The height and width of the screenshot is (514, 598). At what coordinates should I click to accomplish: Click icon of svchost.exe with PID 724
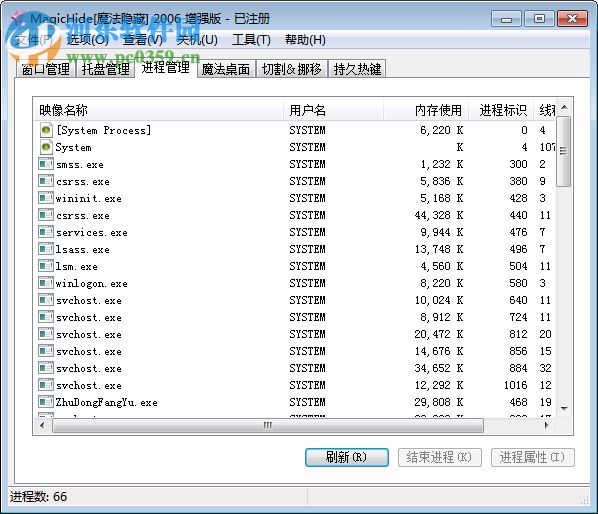pyautogui.click(x=46, y=317)
